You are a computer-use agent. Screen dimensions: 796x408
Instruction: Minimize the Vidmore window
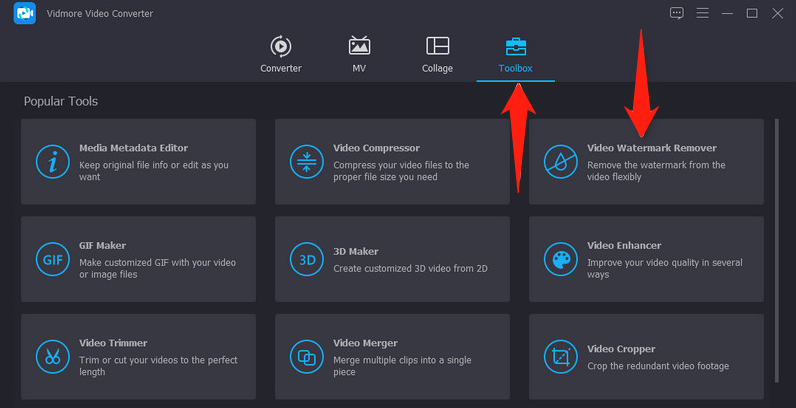[x=727, y=13]
